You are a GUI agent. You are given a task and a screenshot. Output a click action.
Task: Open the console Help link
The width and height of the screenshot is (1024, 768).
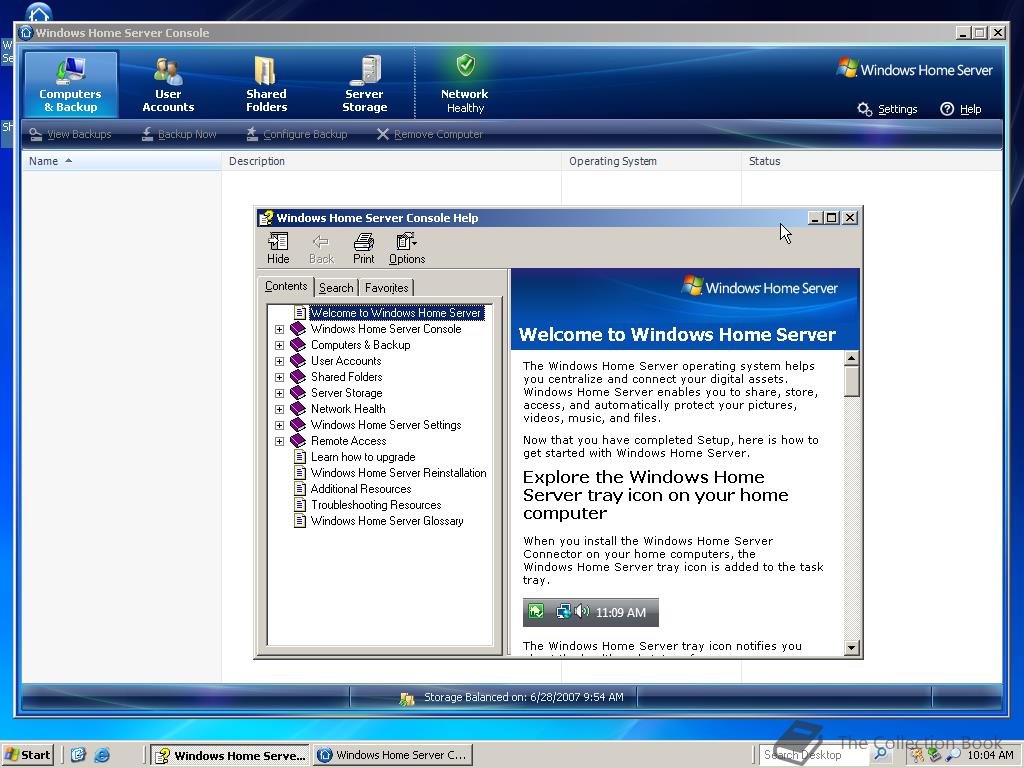coord(961,109)
